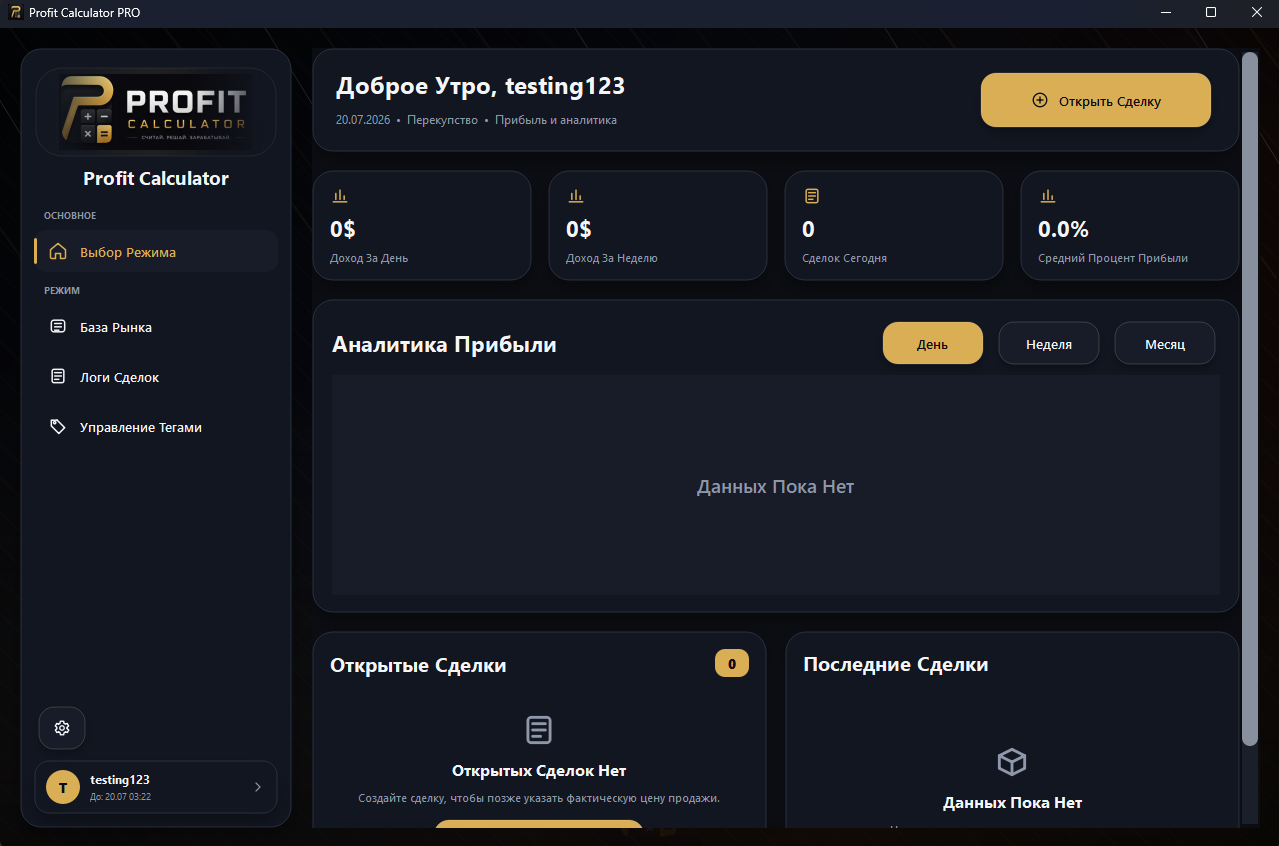
Task: Close the Profit Calculator PRO window
Action: [1256, 12]
